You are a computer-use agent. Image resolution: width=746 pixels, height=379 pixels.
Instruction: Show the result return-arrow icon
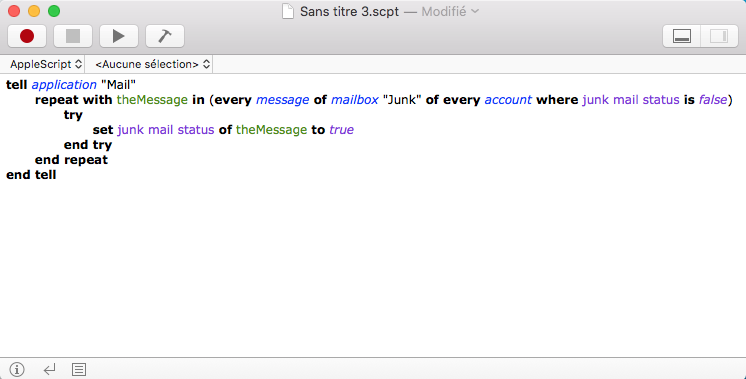(49, 369)
